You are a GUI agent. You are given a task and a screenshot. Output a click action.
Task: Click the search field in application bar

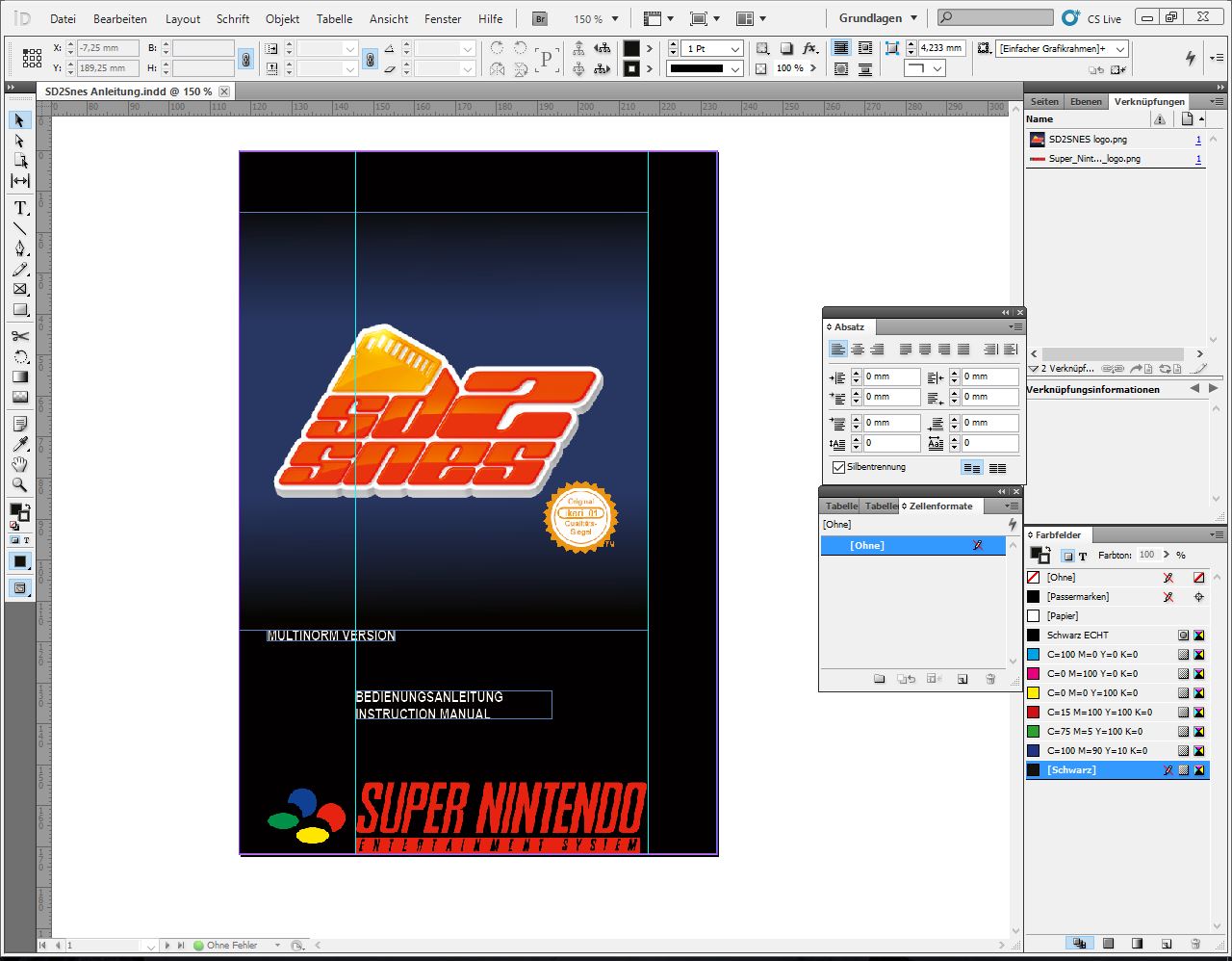click(995, 17)
